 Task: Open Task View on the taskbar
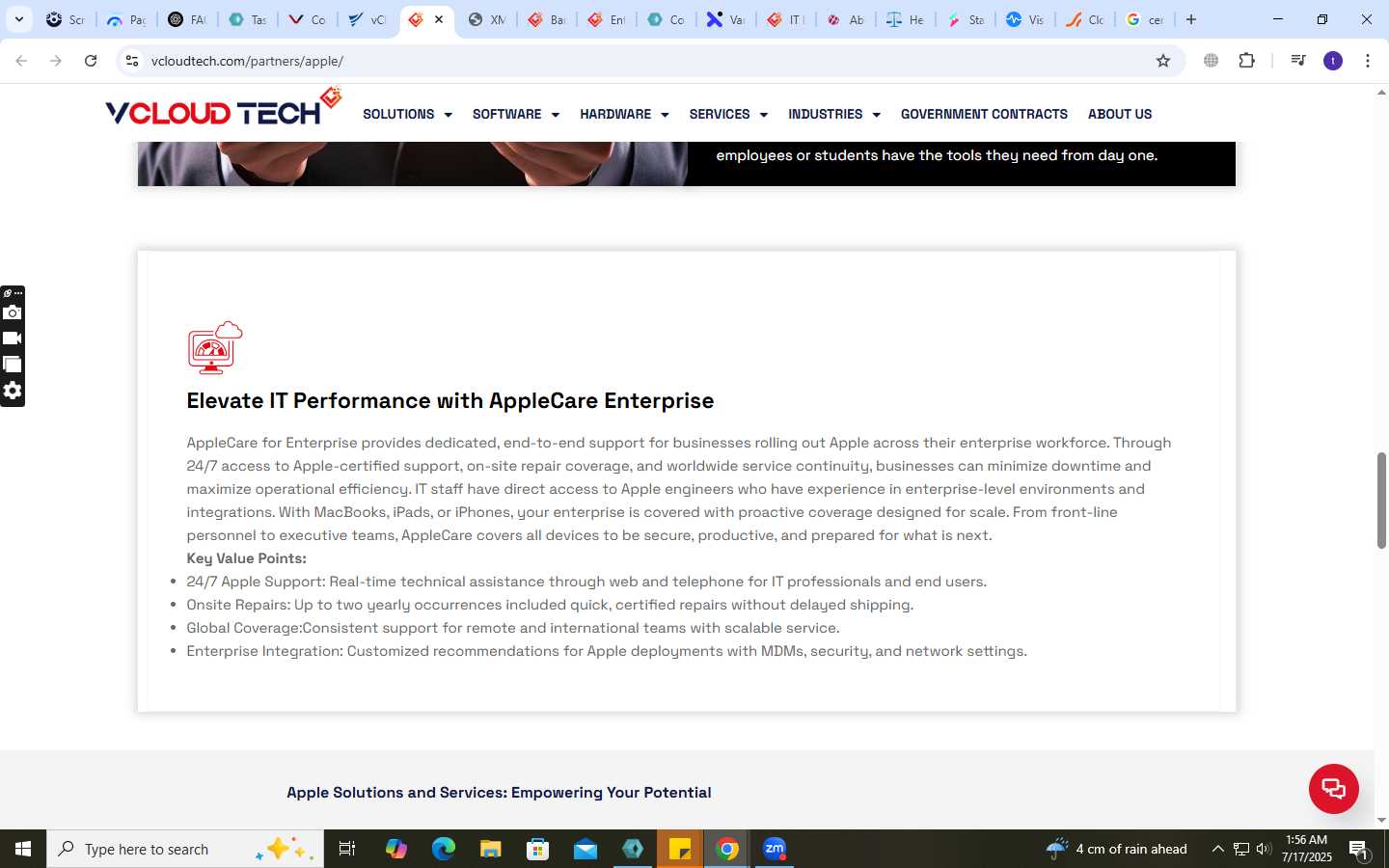pos(347,849)
